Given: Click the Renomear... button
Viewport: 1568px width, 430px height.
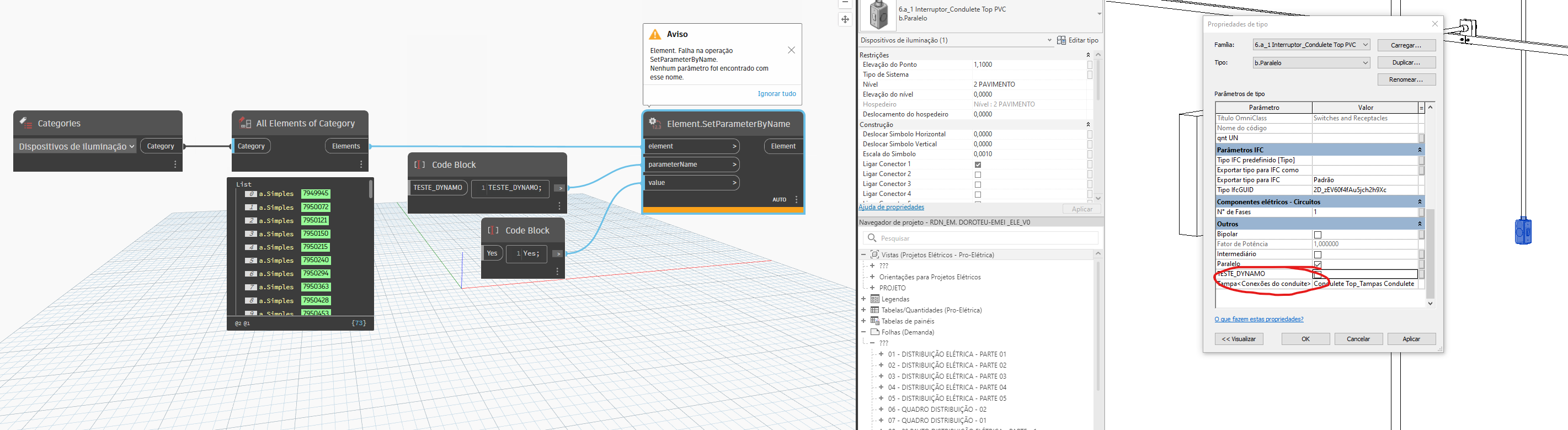Looking at the screenshot, I should coord(1406,79).
